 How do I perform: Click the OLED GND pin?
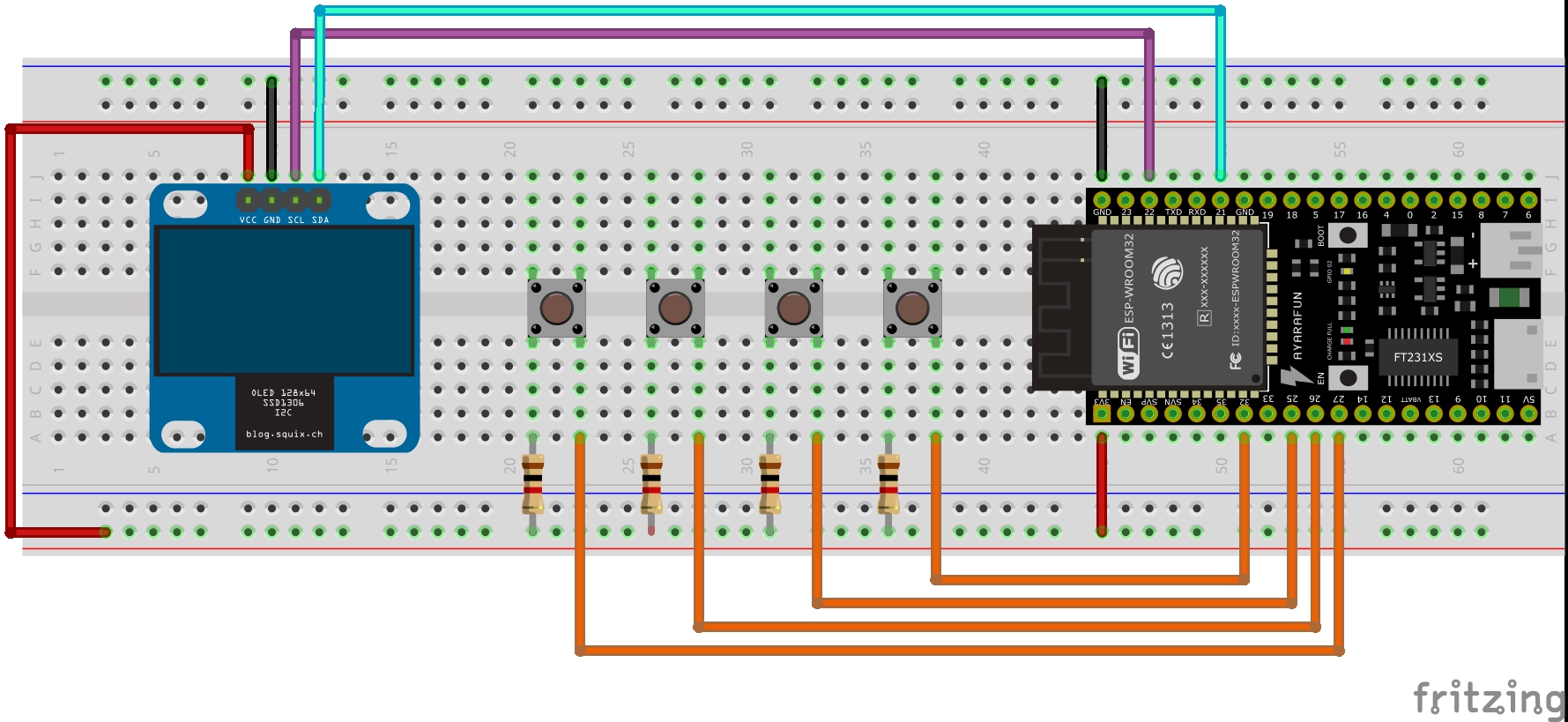pyautogui.click(x=271, y=200)
